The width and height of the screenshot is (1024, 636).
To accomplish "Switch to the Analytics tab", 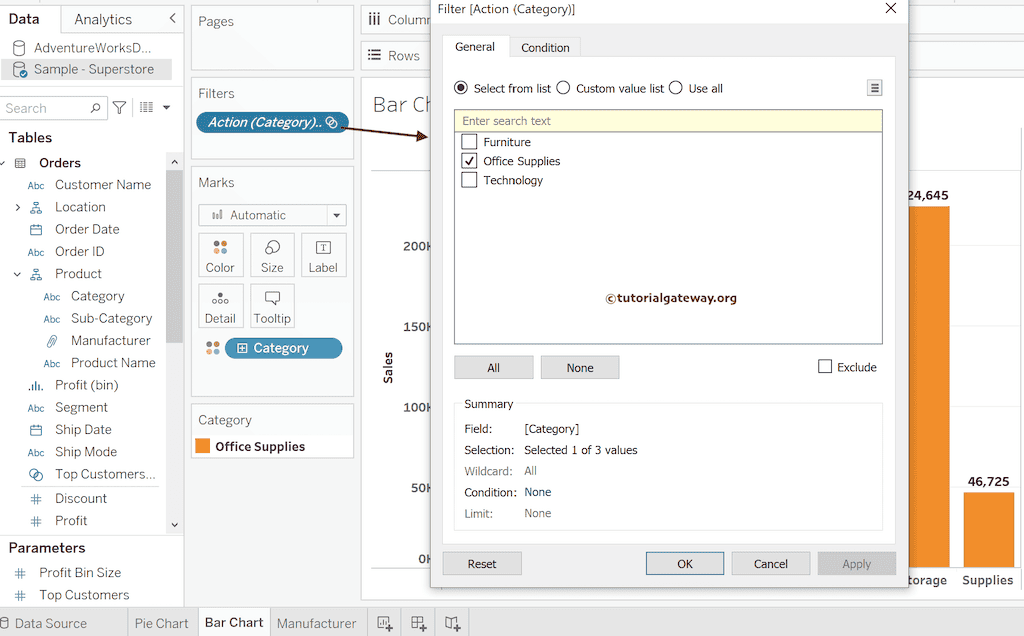I will (x=103, y=20).
